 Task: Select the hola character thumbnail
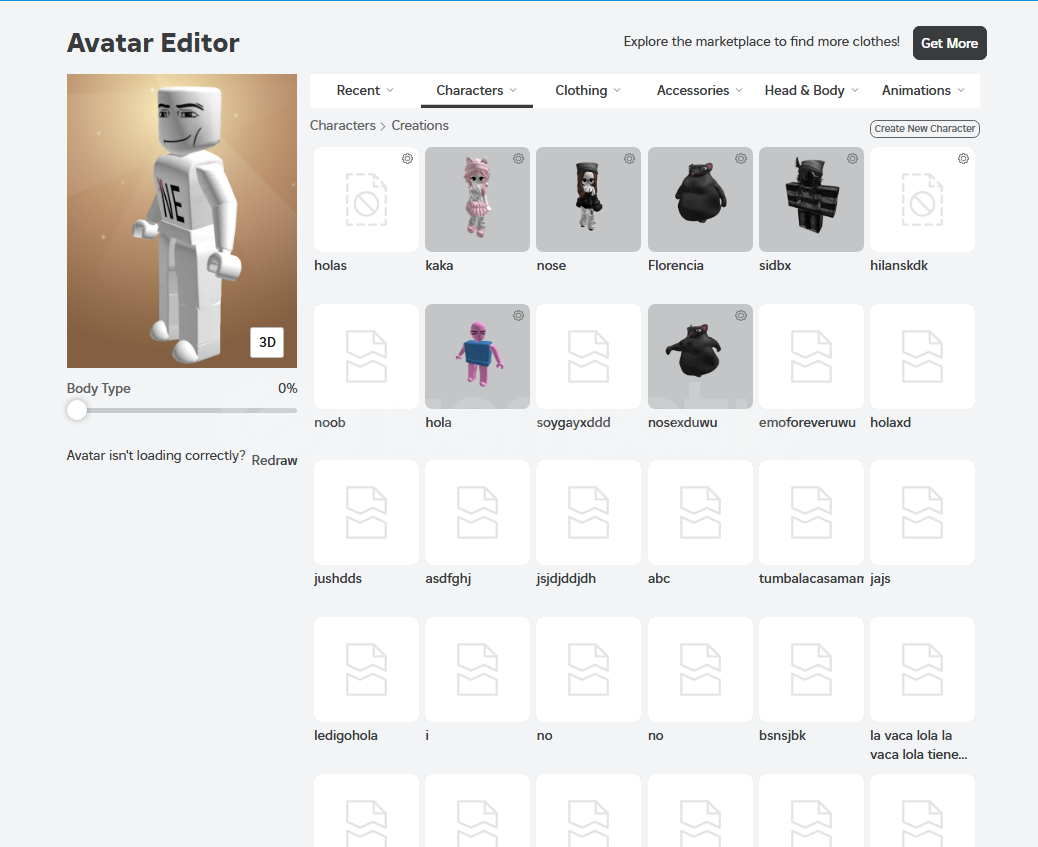(477, 356)
